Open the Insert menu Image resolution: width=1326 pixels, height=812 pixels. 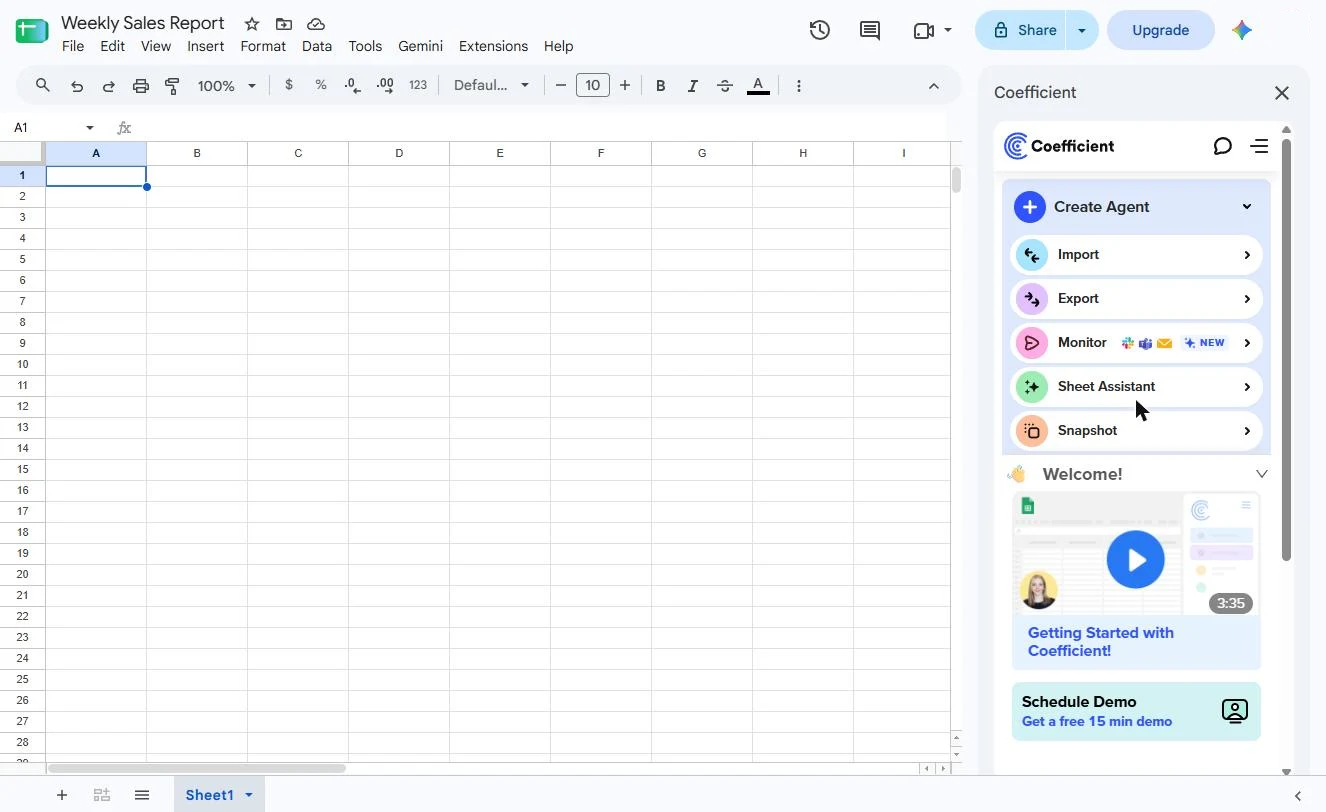(x=205, y=46)
